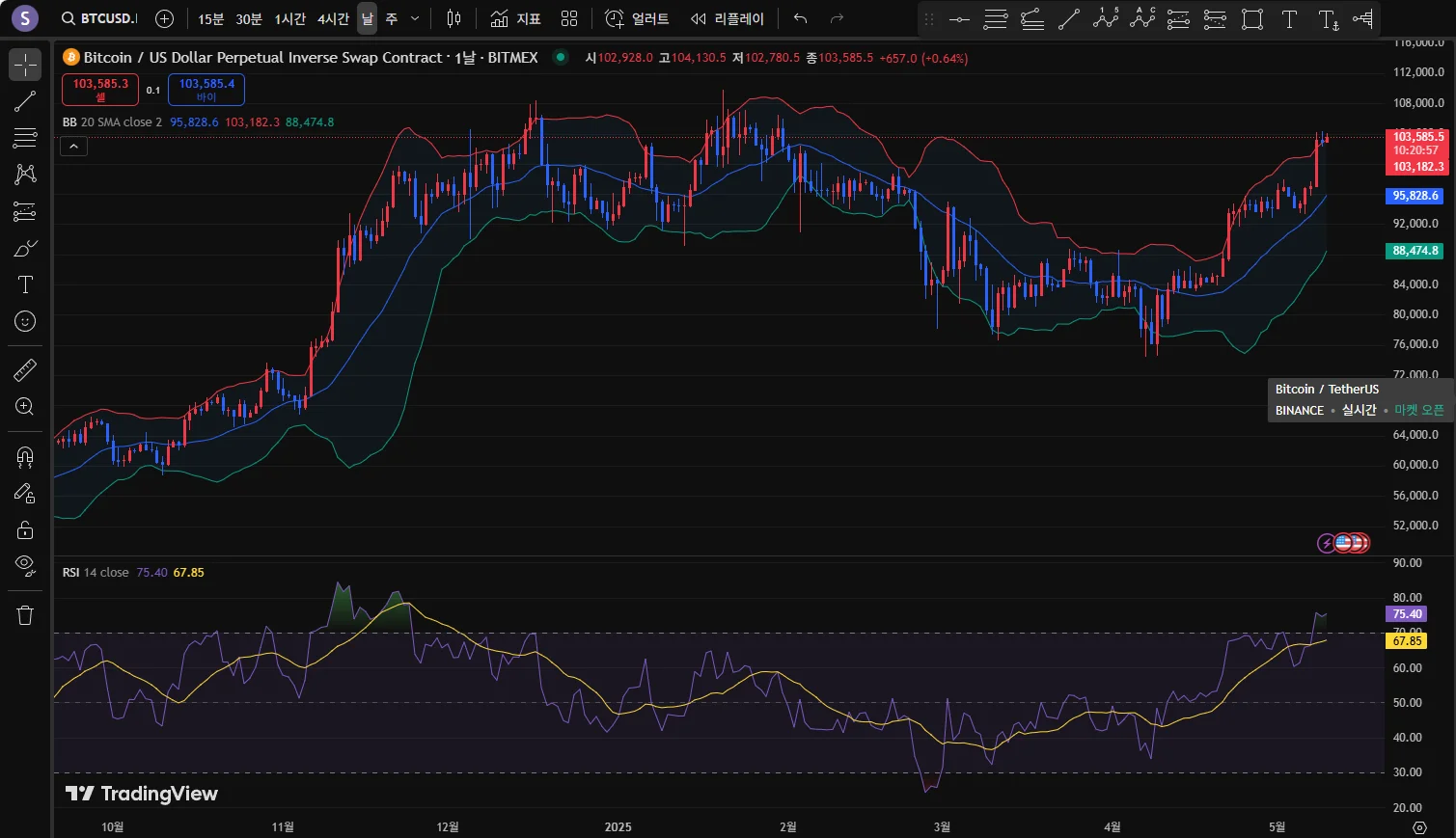The image size is (1456, 838).
Task: Click the zoom in magnifier tool
Action: pyautogui.click(x=25, y=407)
